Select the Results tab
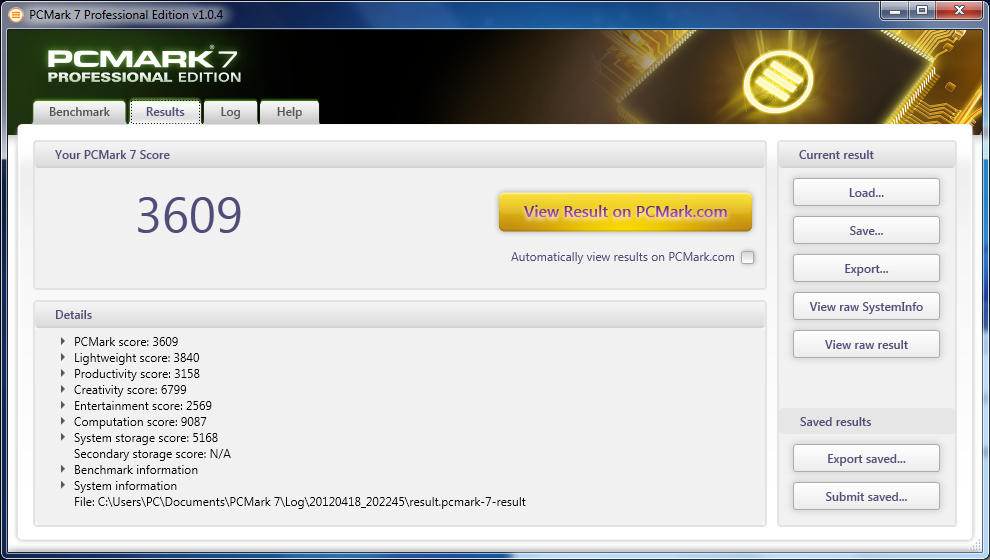The height and width of the screenshot is (560, 990). coord(165,112)
